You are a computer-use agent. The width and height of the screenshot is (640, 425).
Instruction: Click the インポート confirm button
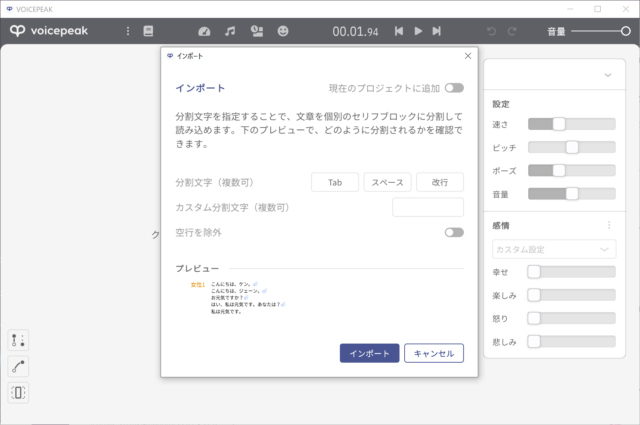coord(369,353)
